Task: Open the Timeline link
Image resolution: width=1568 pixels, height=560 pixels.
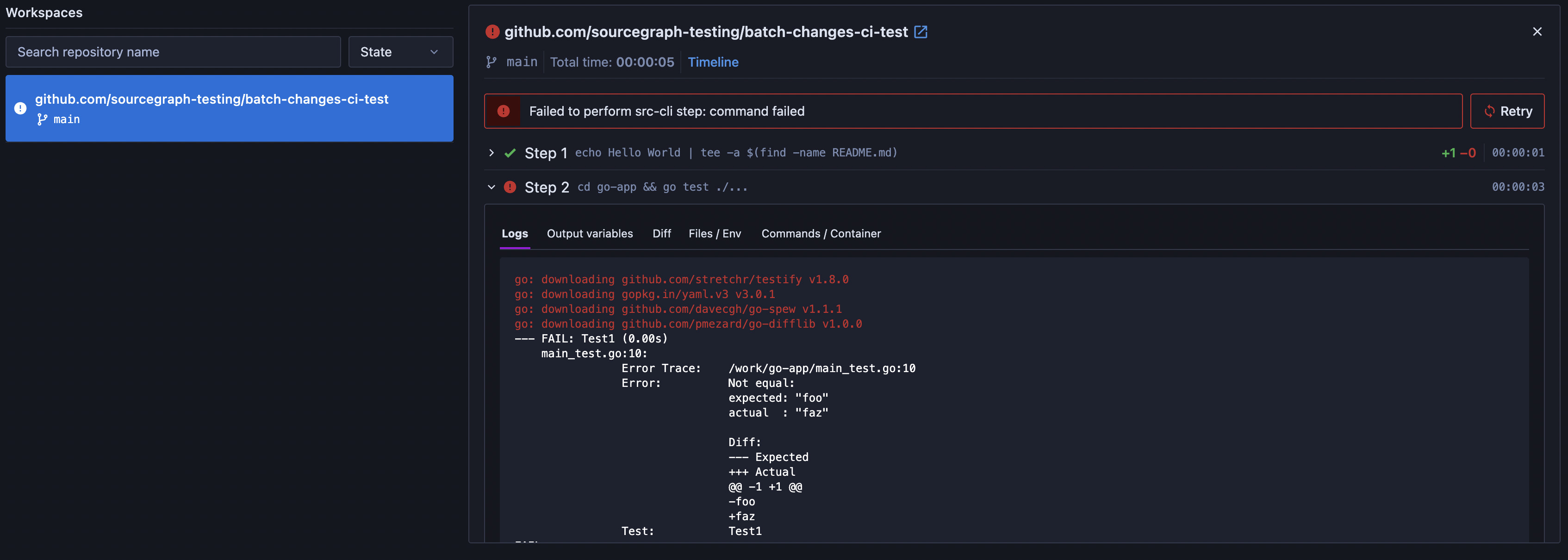Action: (x=713, y=62)
